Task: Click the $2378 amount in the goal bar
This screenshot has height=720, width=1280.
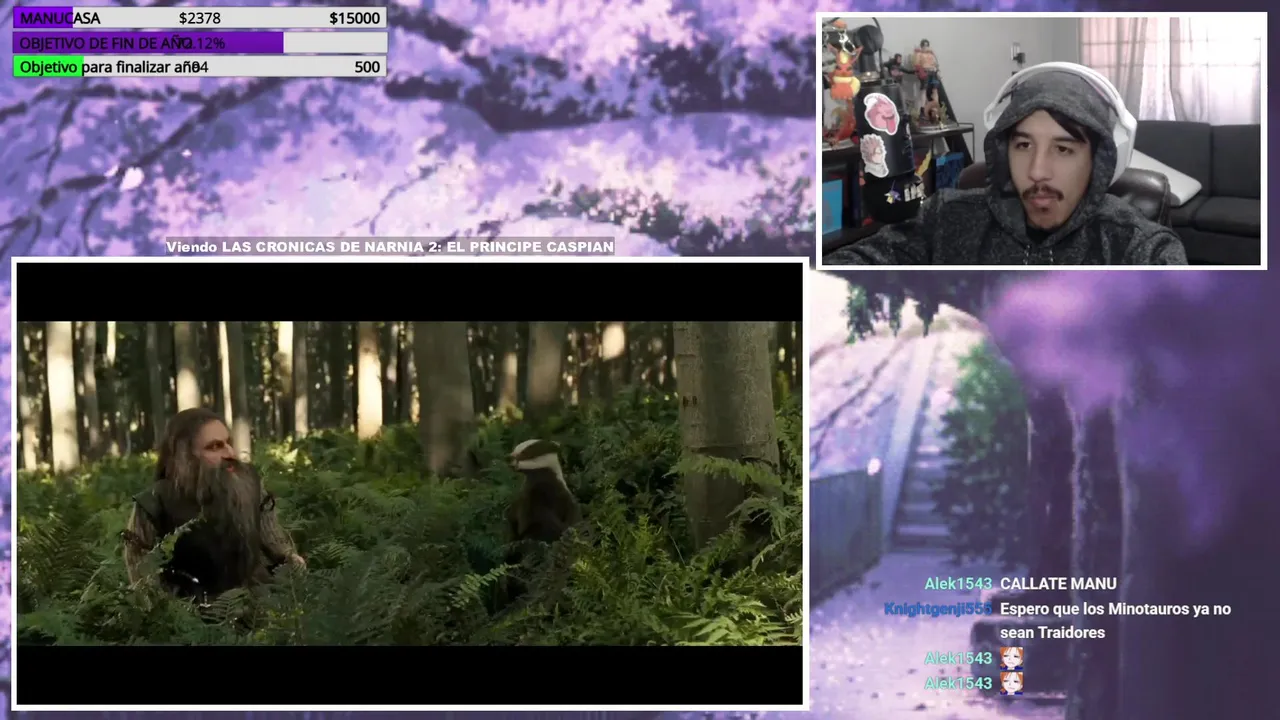Action: click(200, 18)
